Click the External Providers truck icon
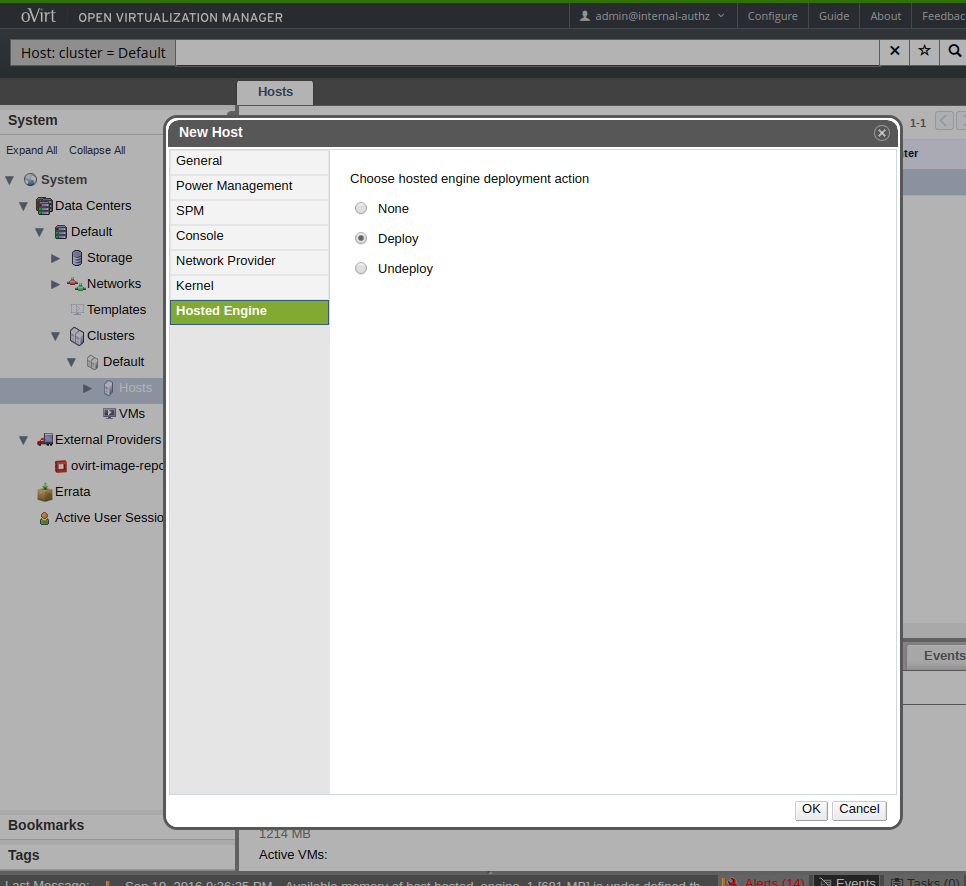 [x=45, y=440]
